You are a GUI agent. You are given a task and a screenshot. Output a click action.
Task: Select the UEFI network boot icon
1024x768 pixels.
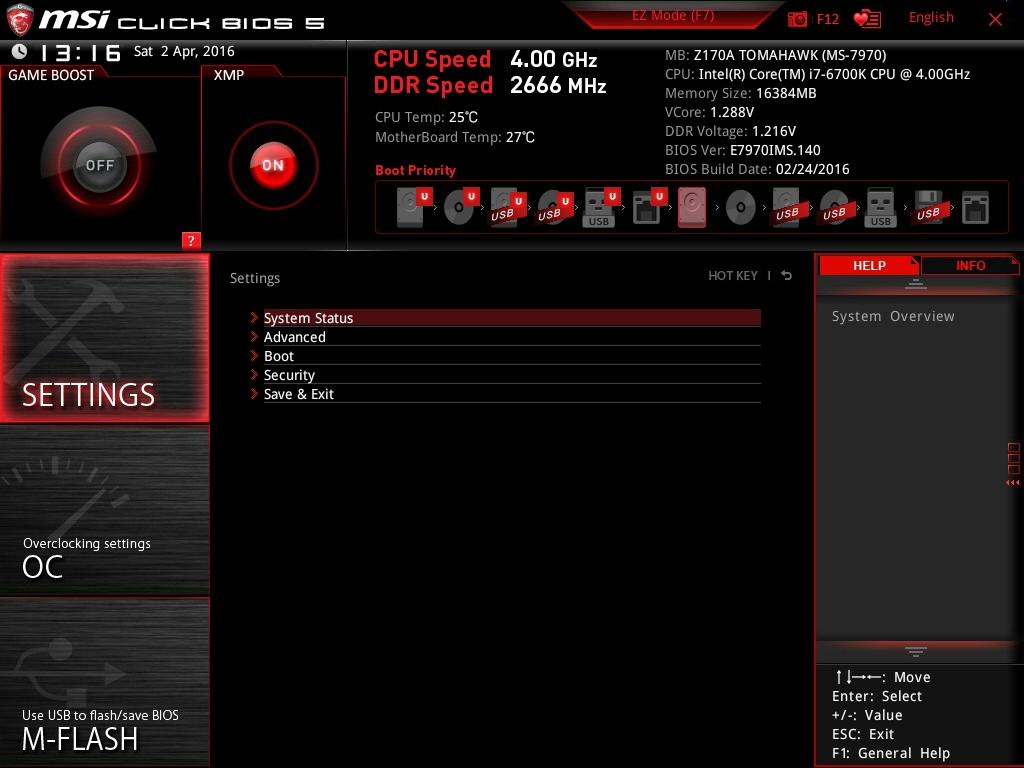click(648, 207)
